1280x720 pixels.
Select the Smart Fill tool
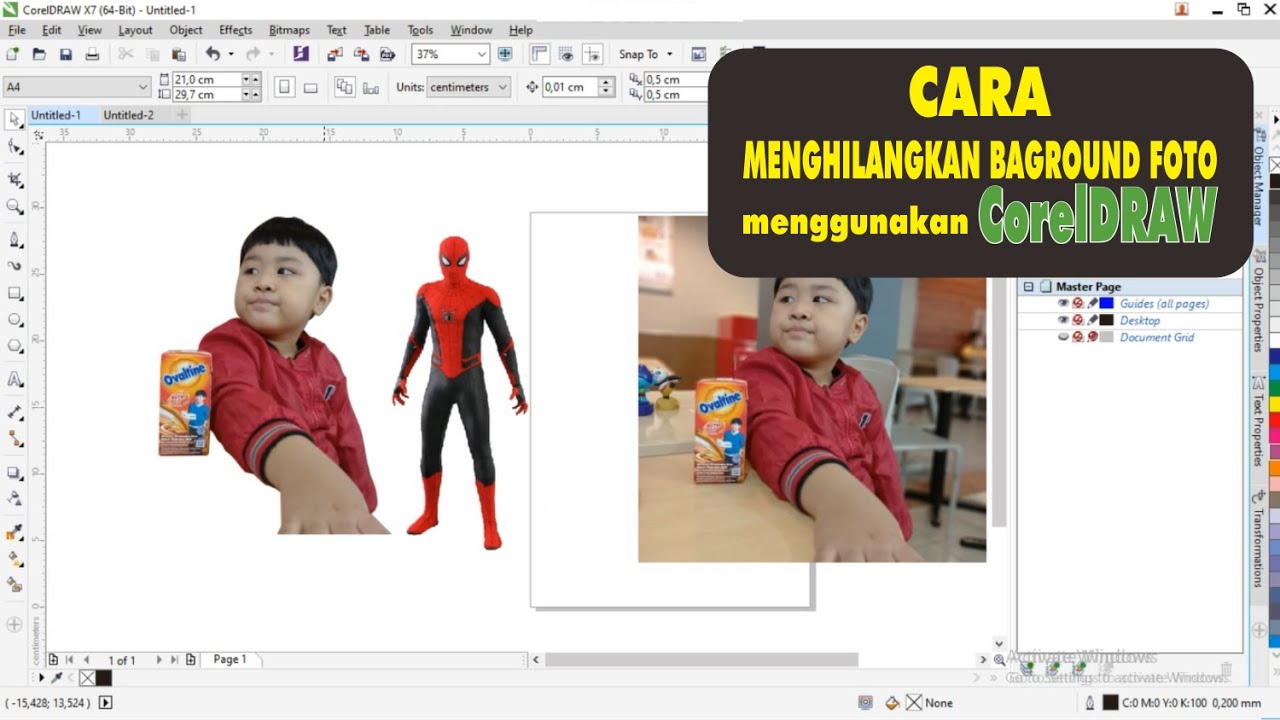coord(15,584)
